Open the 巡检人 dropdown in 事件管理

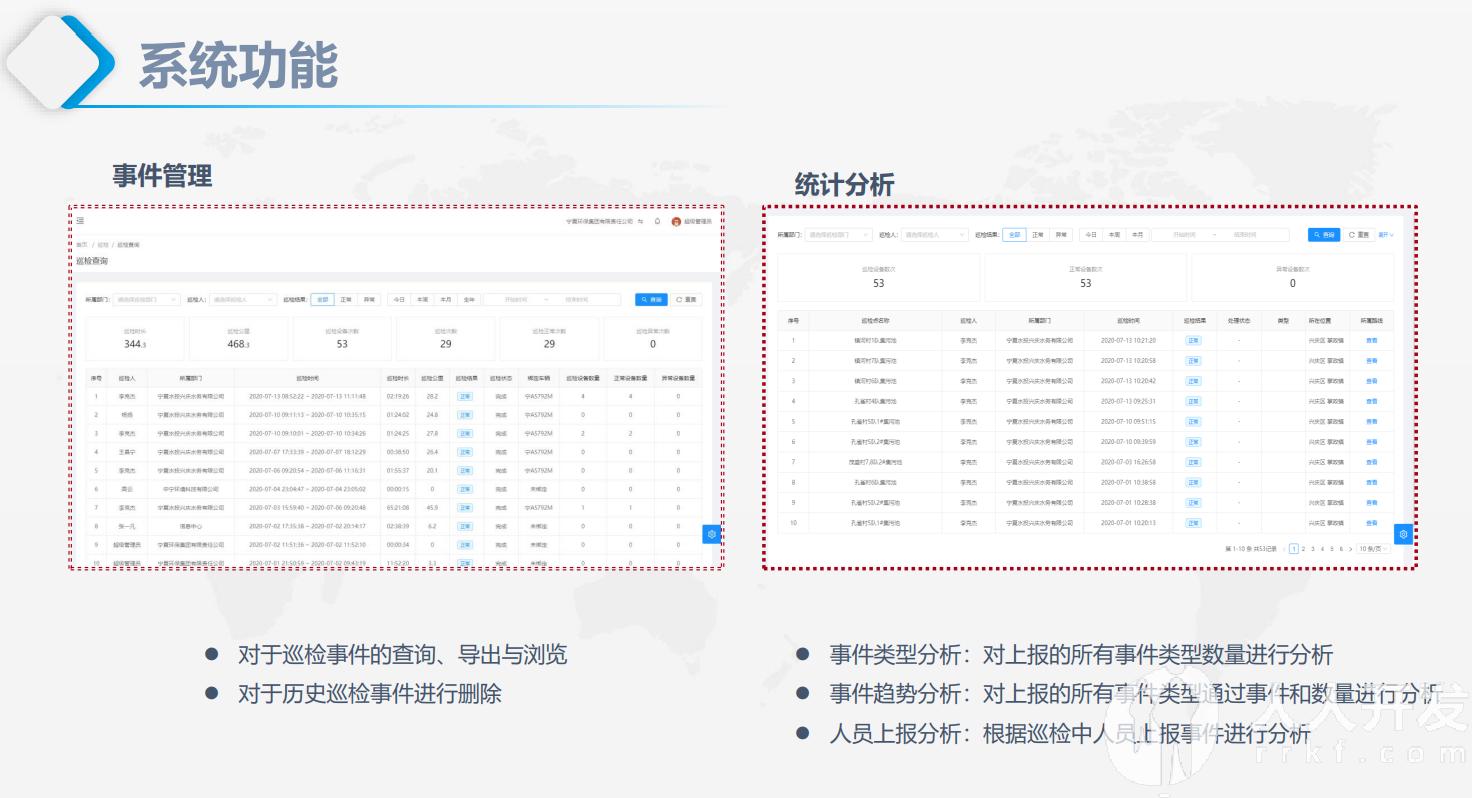(243, 299)
